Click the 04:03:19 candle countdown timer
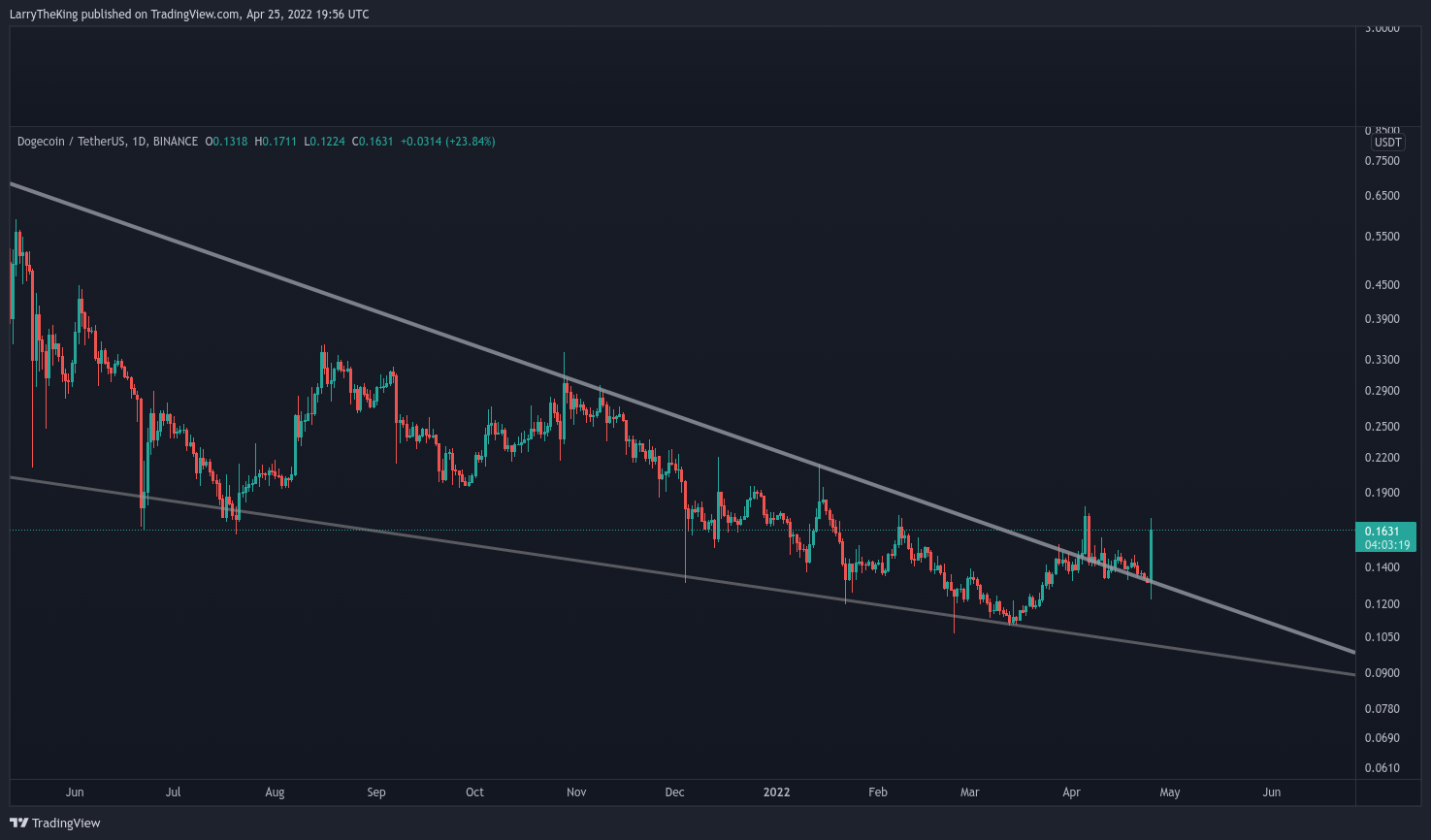The height and width of the screenshot is (840, 1431). coord(1386,545)
